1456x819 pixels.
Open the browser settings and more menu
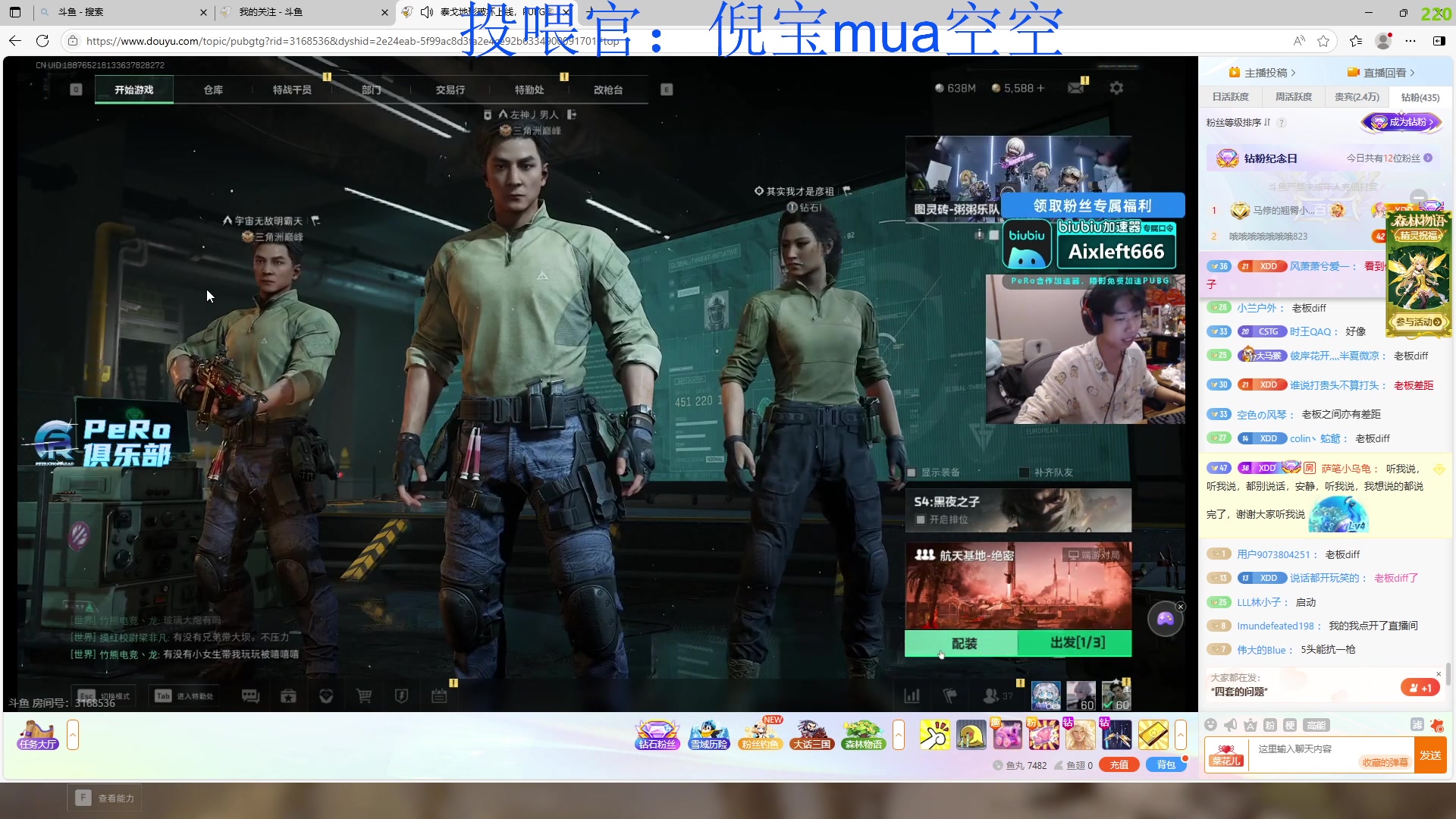click(1410, 41)
